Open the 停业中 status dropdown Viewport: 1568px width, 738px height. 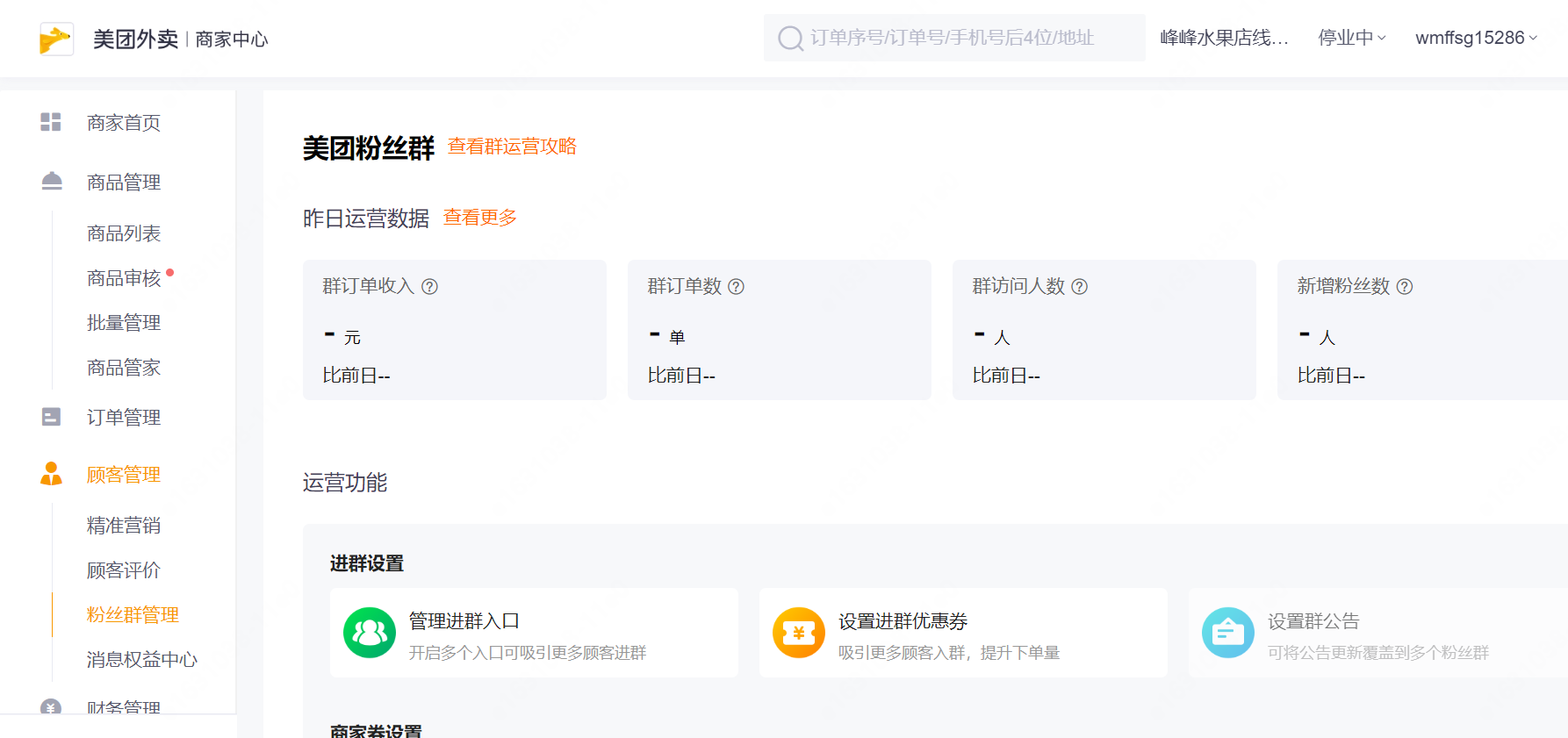point(1352,38)
